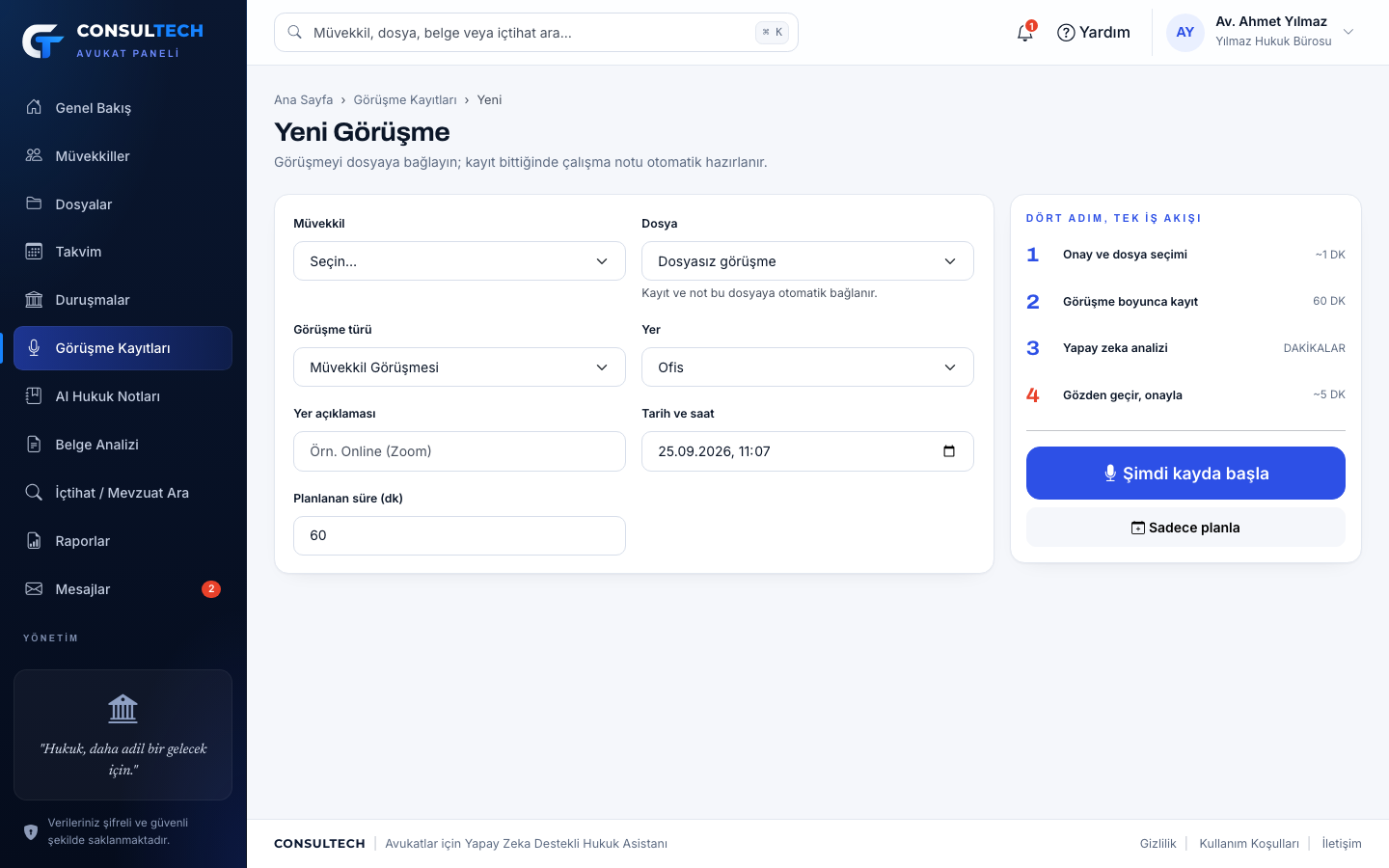
Task: Click the Mesajlar unread badge showing 2
Action: click(x=211, y=589)
